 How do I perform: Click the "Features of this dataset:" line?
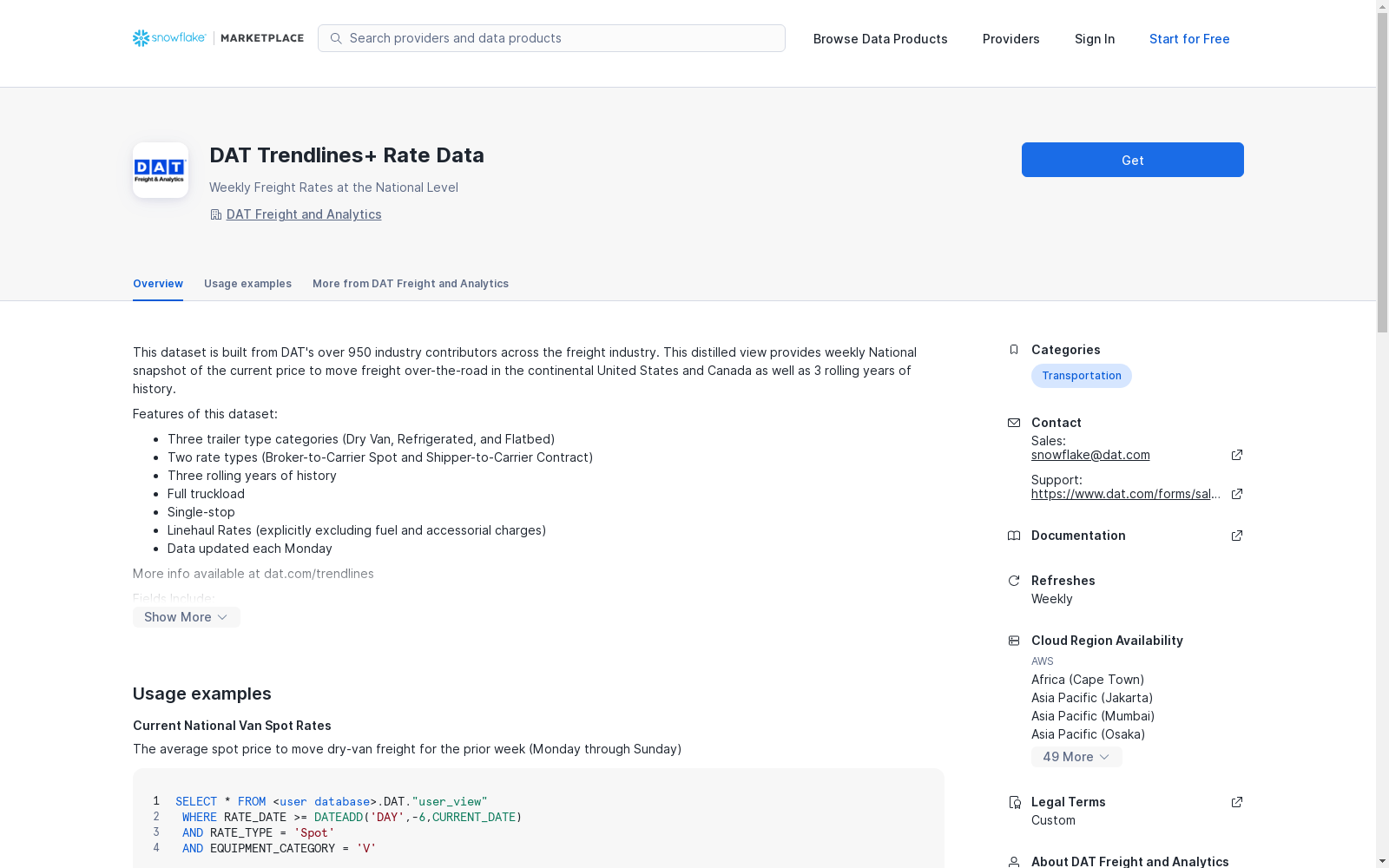pos(205,414)
